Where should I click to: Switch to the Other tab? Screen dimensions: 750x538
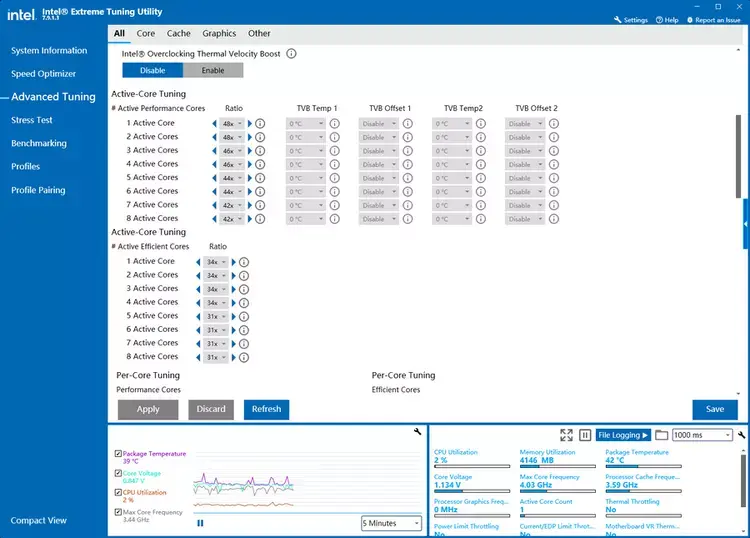pos(259,33)
